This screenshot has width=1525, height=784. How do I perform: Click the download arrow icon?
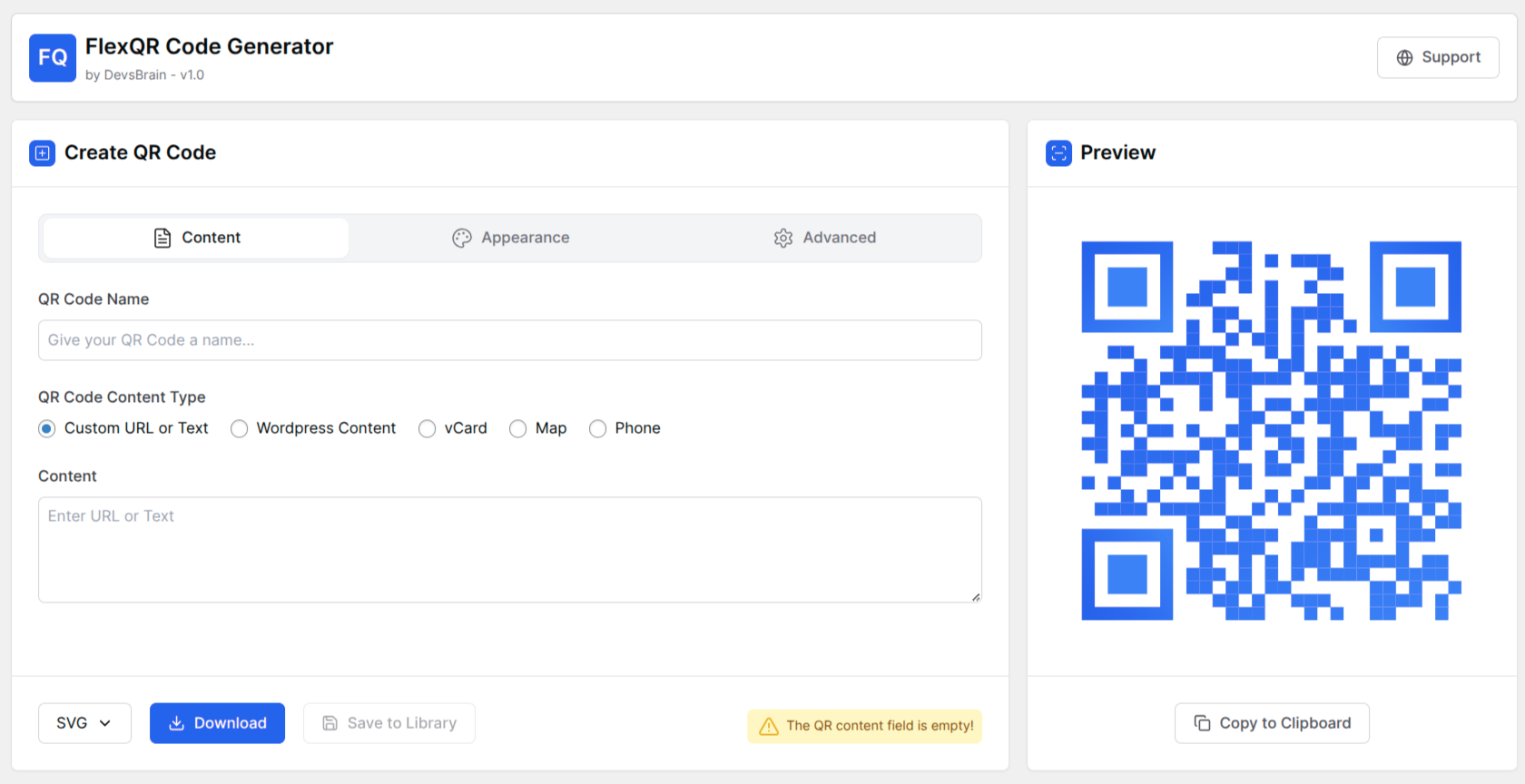coord(177,723)
